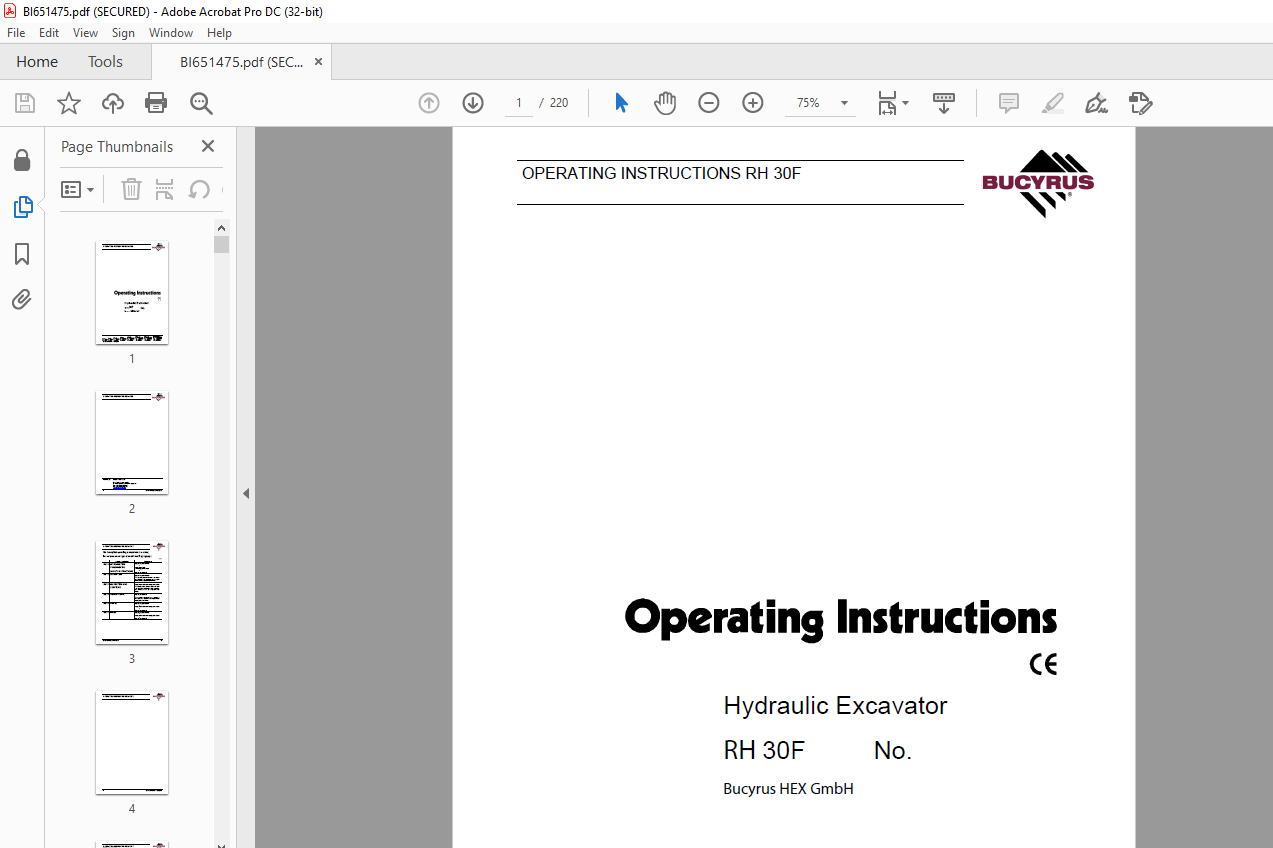Screen dimensions: 1273x848
Task: Collapse the navigation pane arrow
Action: (245, 493)
